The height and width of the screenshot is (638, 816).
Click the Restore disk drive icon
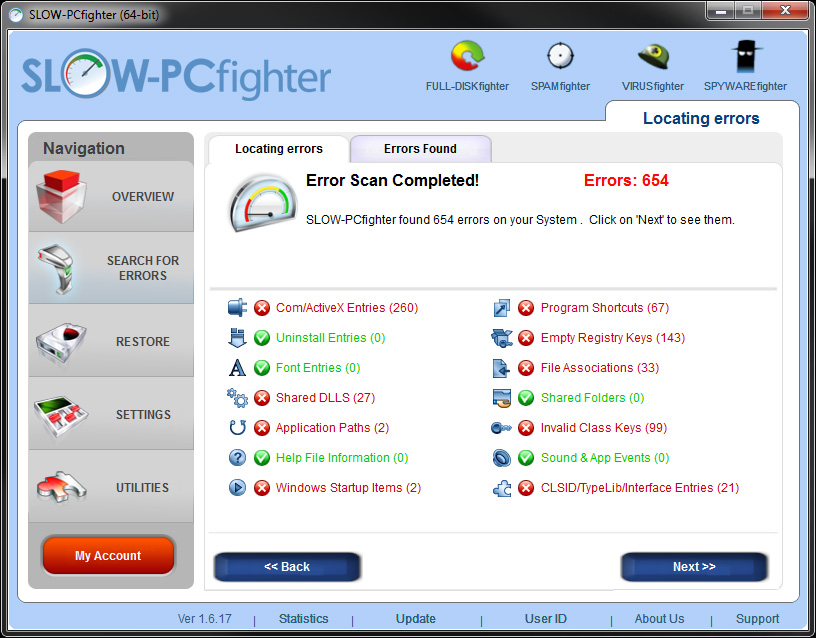point(61,341)
